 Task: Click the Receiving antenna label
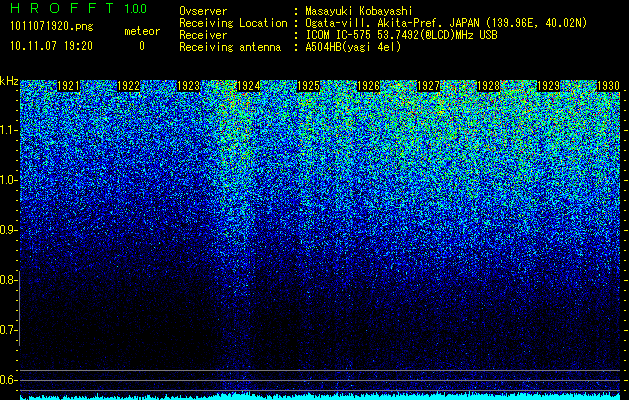(x=230, y=47)
